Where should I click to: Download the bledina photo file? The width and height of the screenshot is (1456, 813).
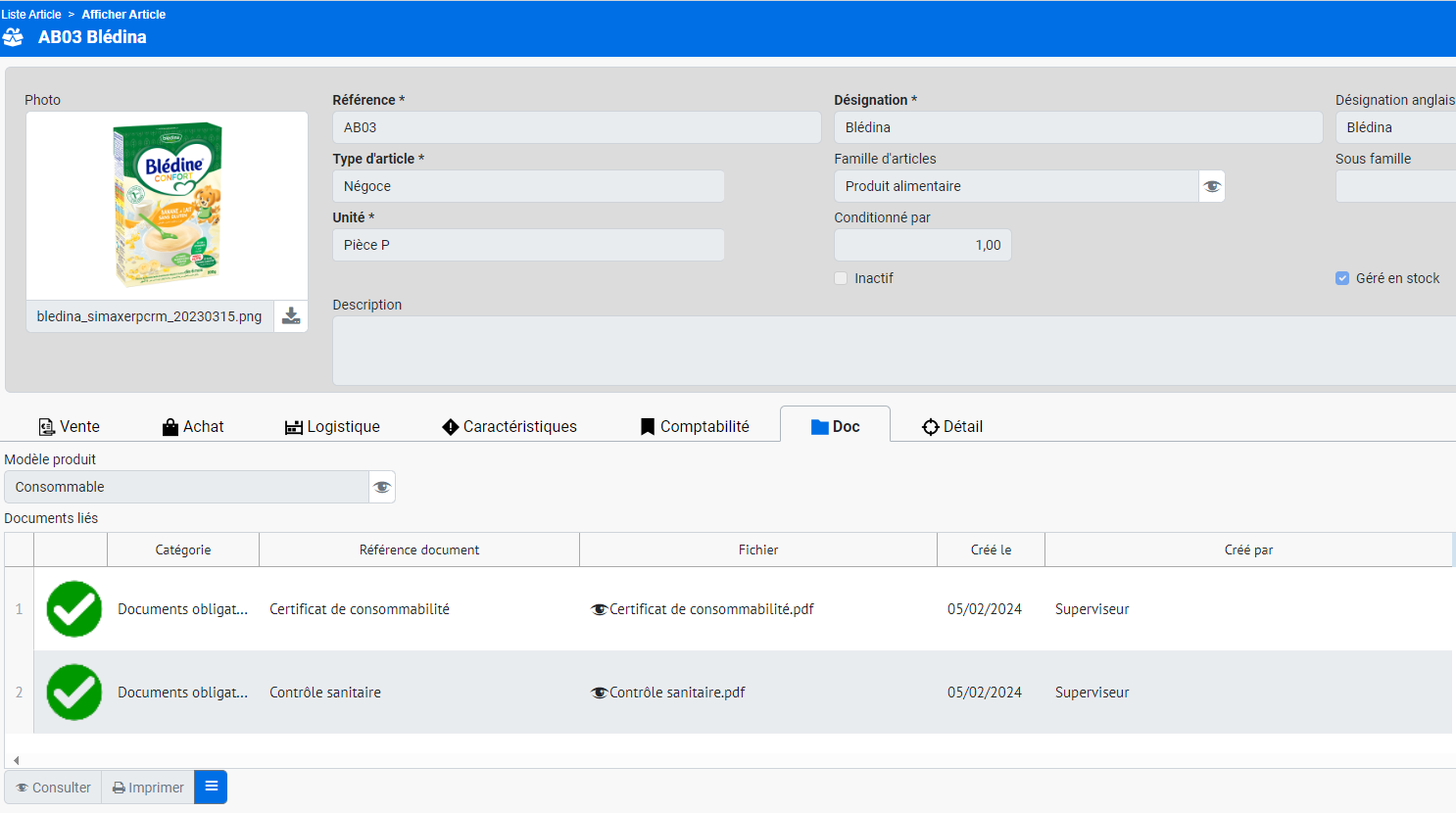[291, 316]
